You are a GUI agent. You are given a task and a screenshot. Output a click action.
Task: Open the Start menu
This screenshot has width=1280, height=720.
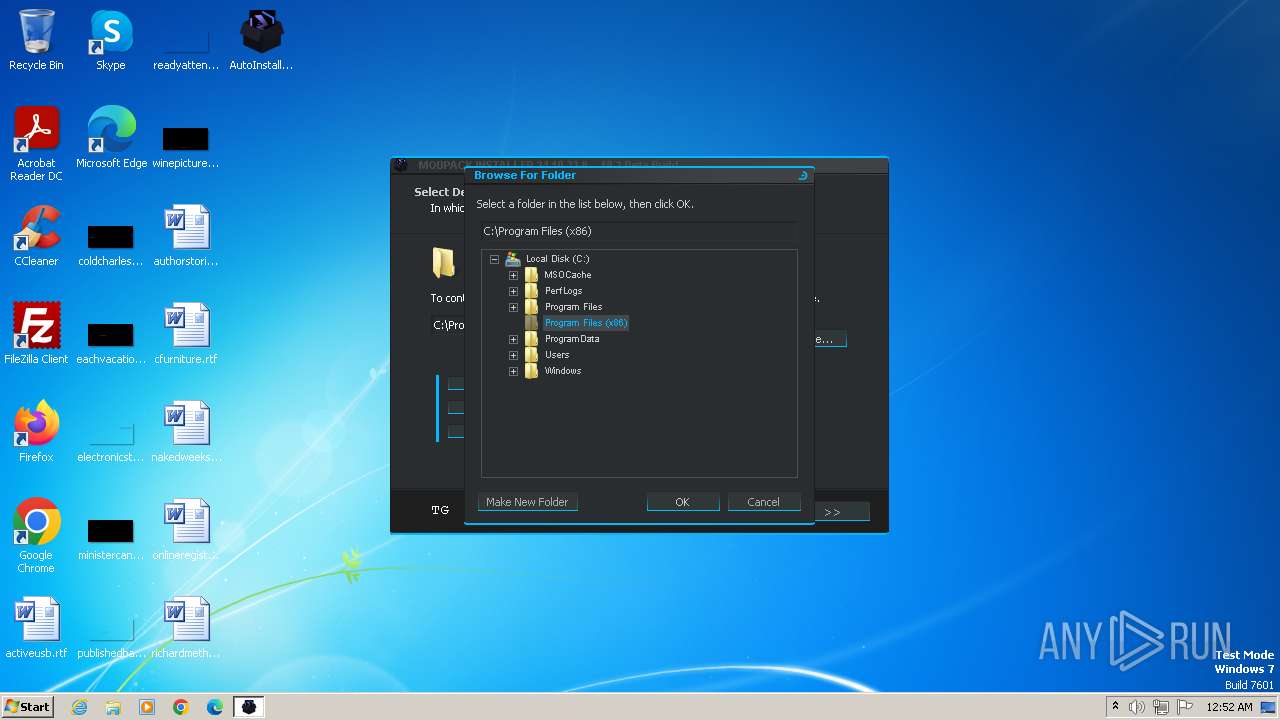[27, 707]
